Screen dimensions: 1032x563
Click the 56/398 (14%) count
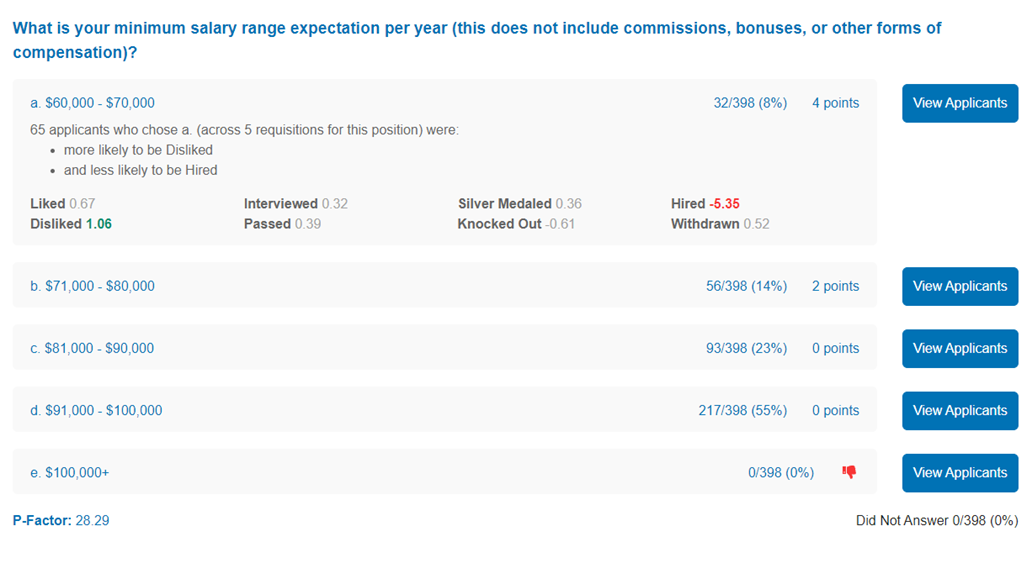tap(746, 286)
